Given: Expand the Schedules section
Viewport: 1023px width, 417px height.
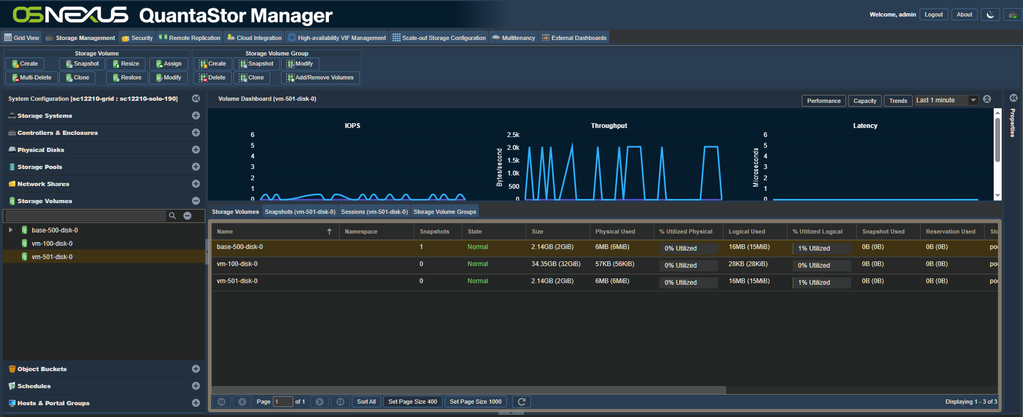Looking at the screenshot, I should click(196, 386).
